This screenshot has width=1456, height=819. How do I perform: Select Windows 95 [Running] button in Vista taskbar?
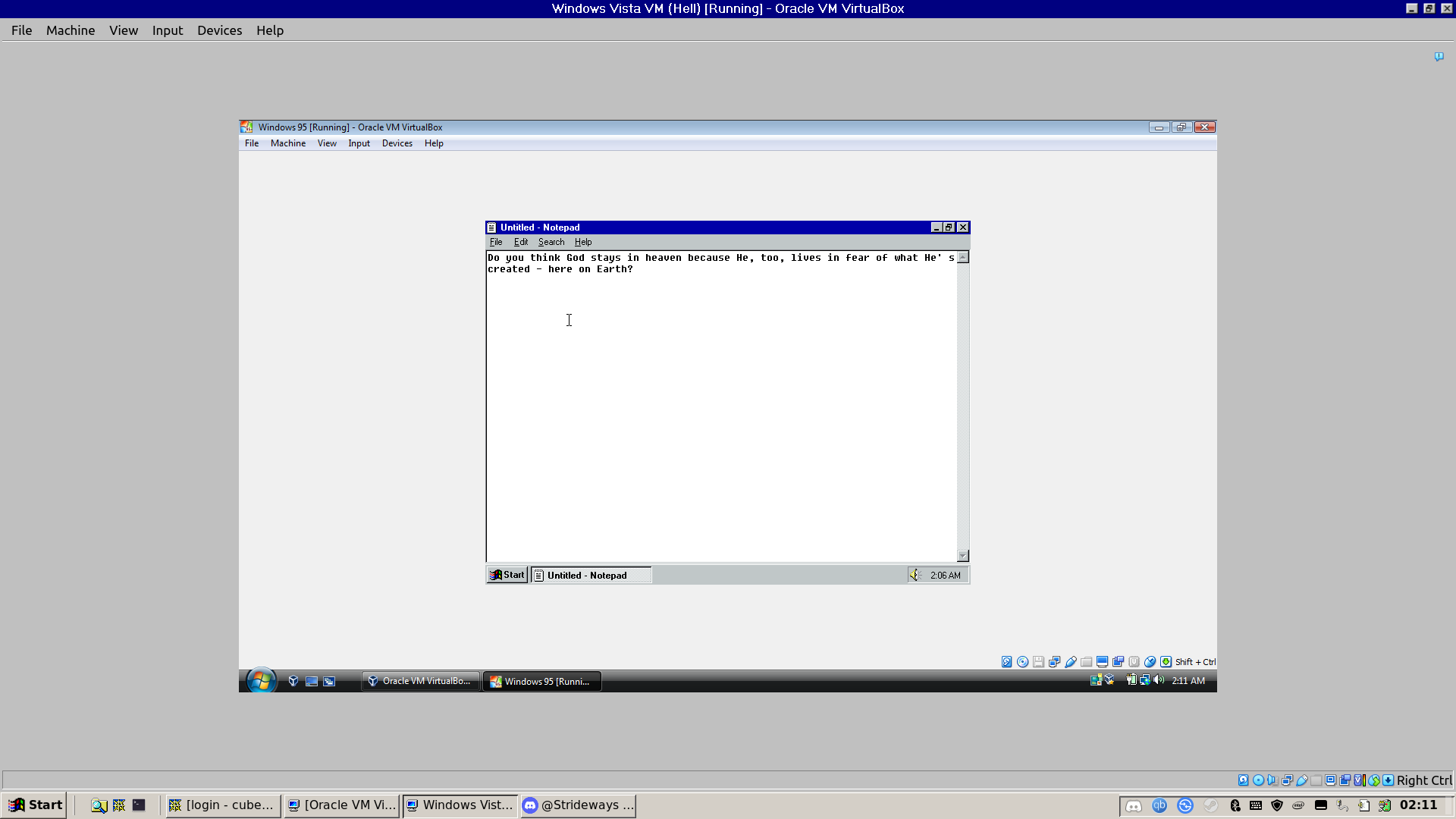click(542, 681)
